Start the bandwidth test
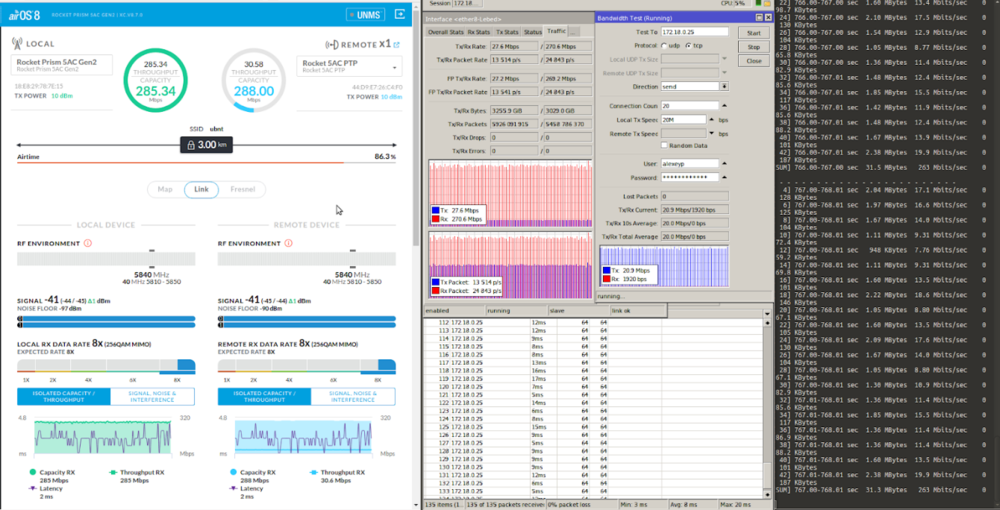The image size is (1000, 510). (753, 33)
